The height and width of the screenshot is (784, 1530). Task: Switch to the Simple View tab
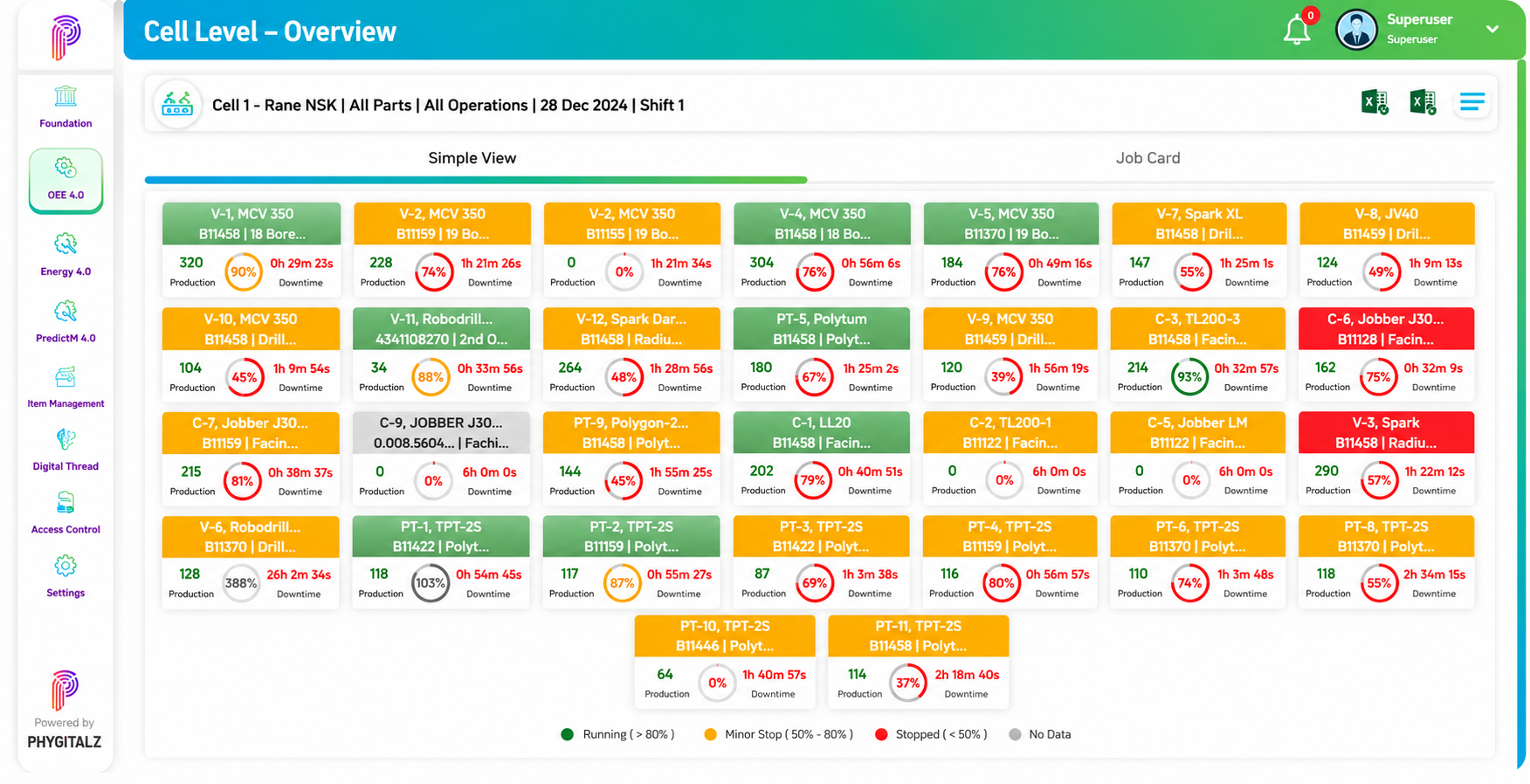coord(472,158)
